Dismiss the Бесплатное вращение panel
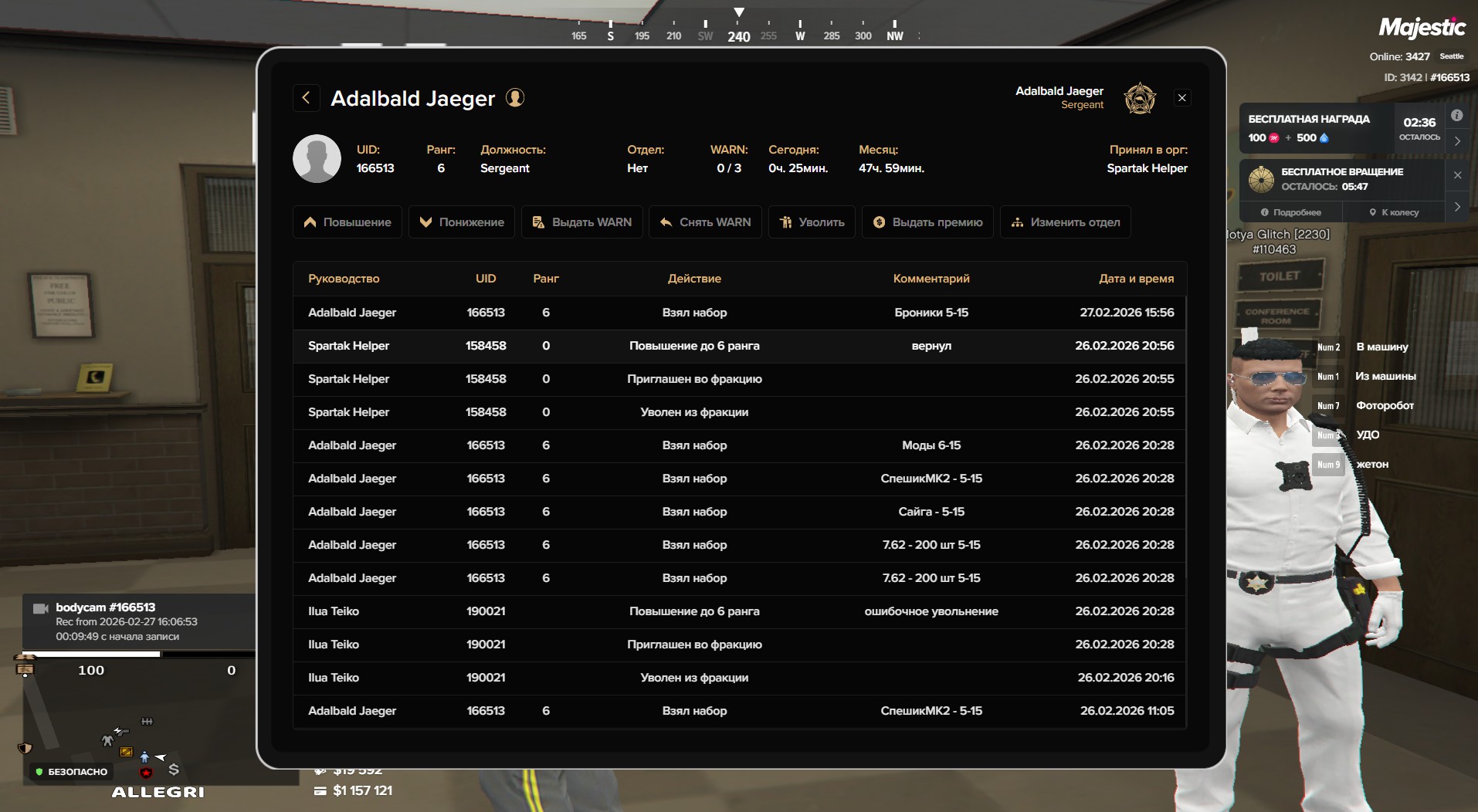The height and width of the screenshot is (812, 1478). 1457,175
